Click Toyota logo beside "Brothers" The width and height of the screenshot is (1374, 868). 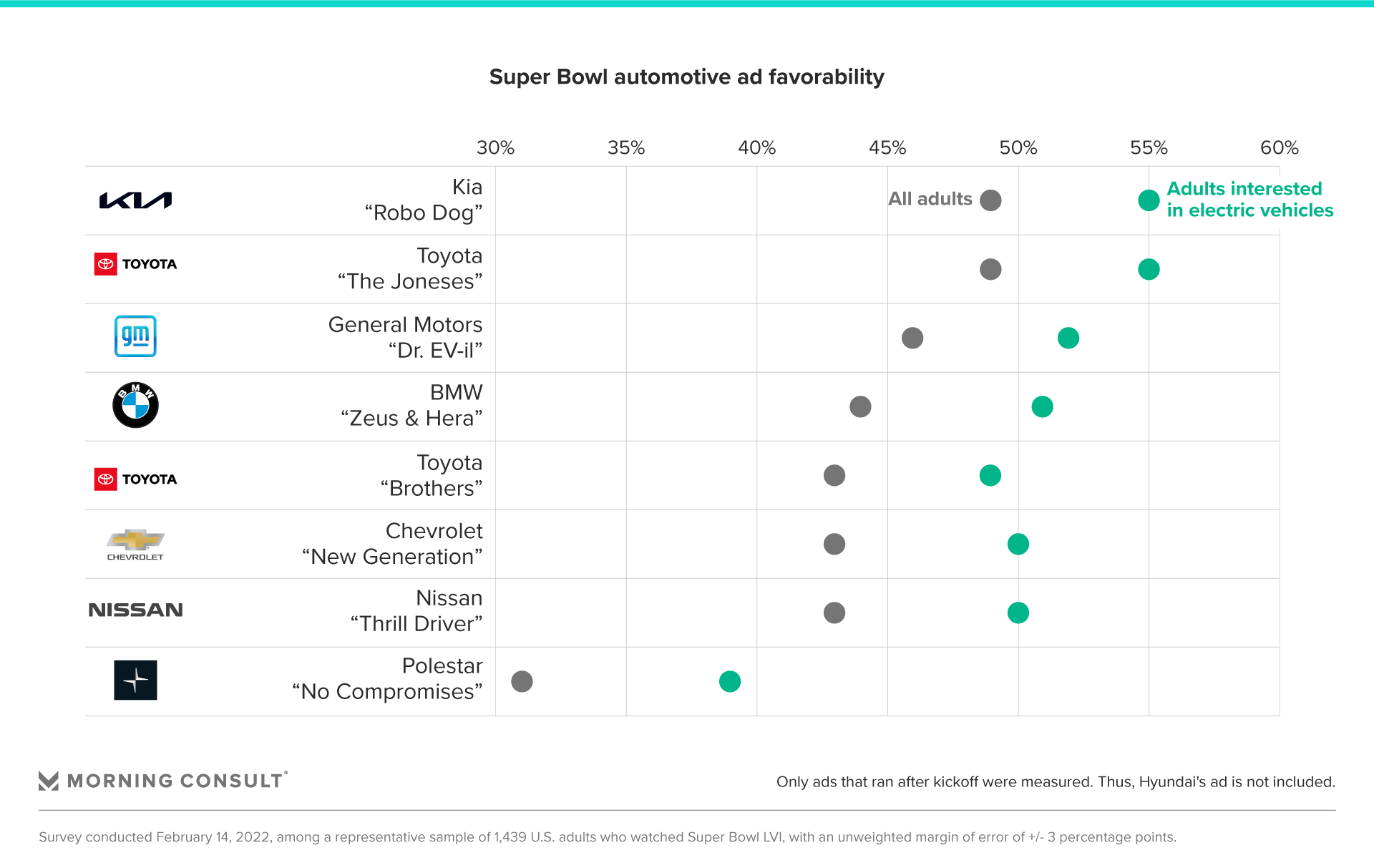click(135, 479)
